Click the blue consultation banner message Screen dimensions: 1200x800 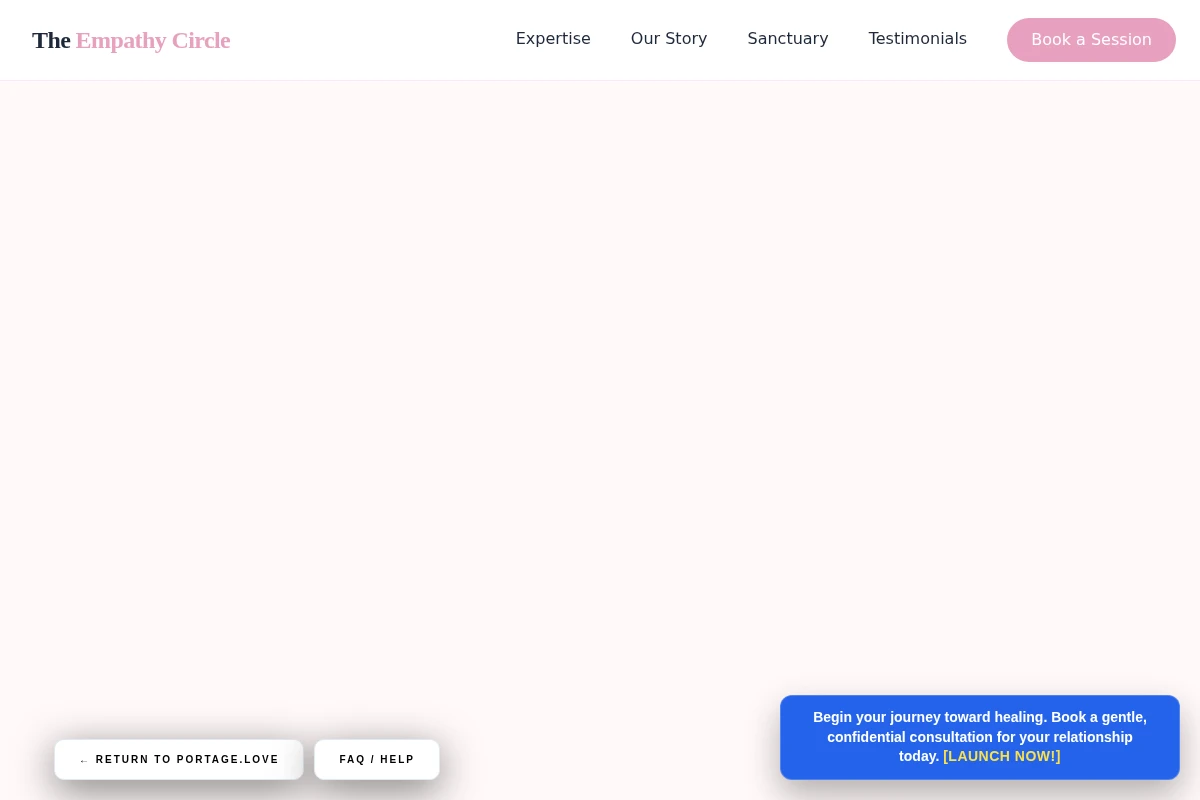[x=980, y=737]
